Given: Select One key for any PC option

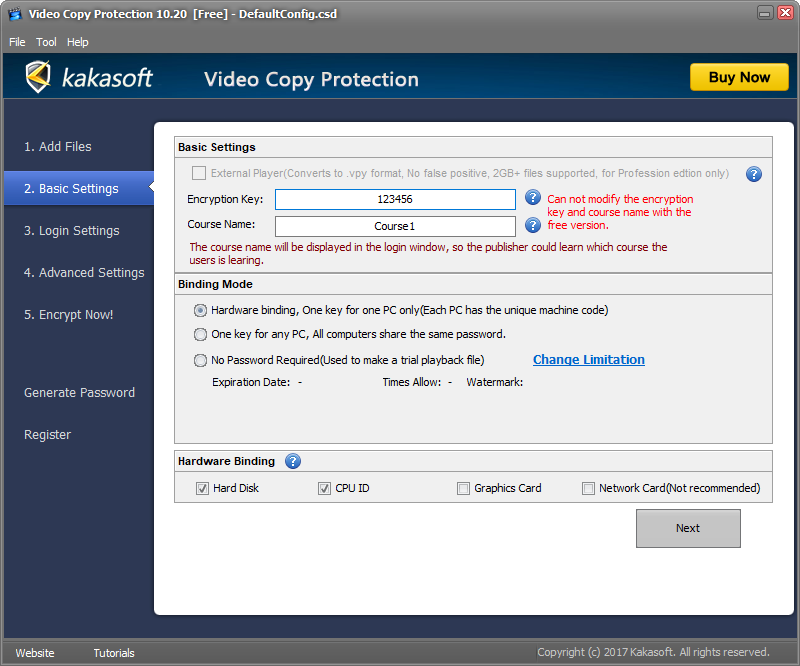Looking at the screenshot, I should tap(201, 334).
